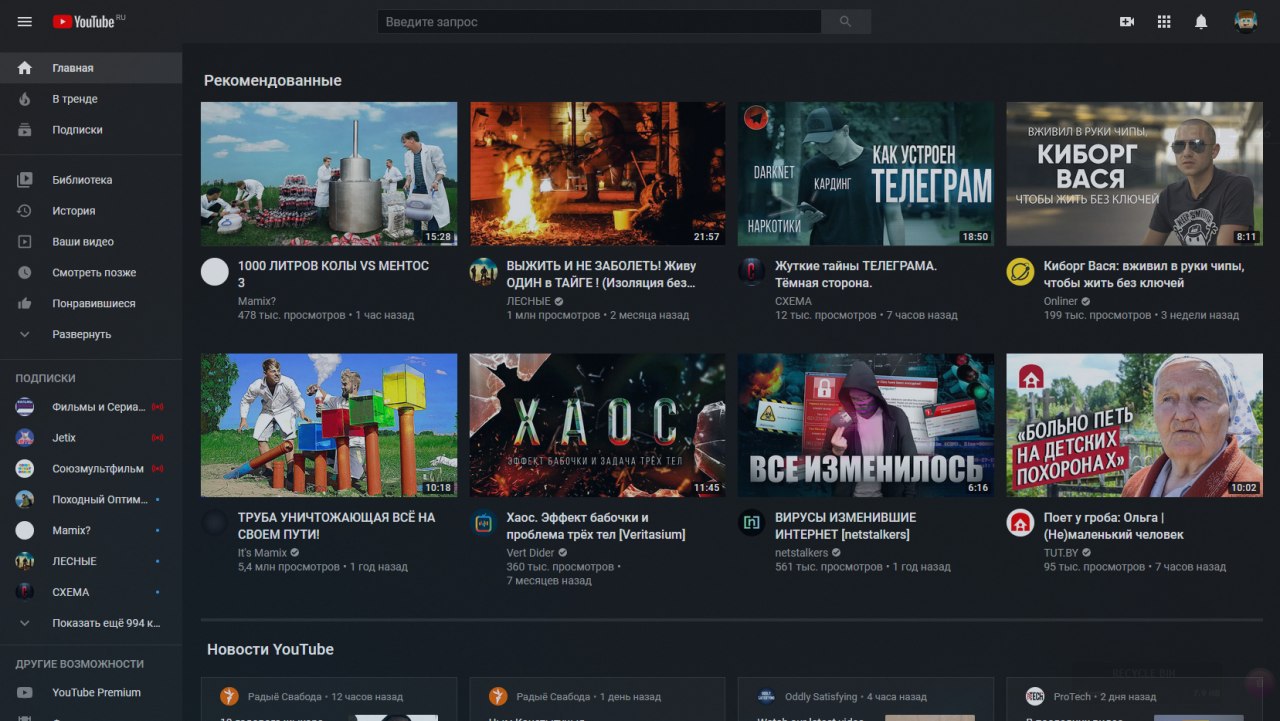Open Ваши видео in sidebar
Image resolution: width=1280 pixels, height=721 pixels.
[x=91, y=242]
